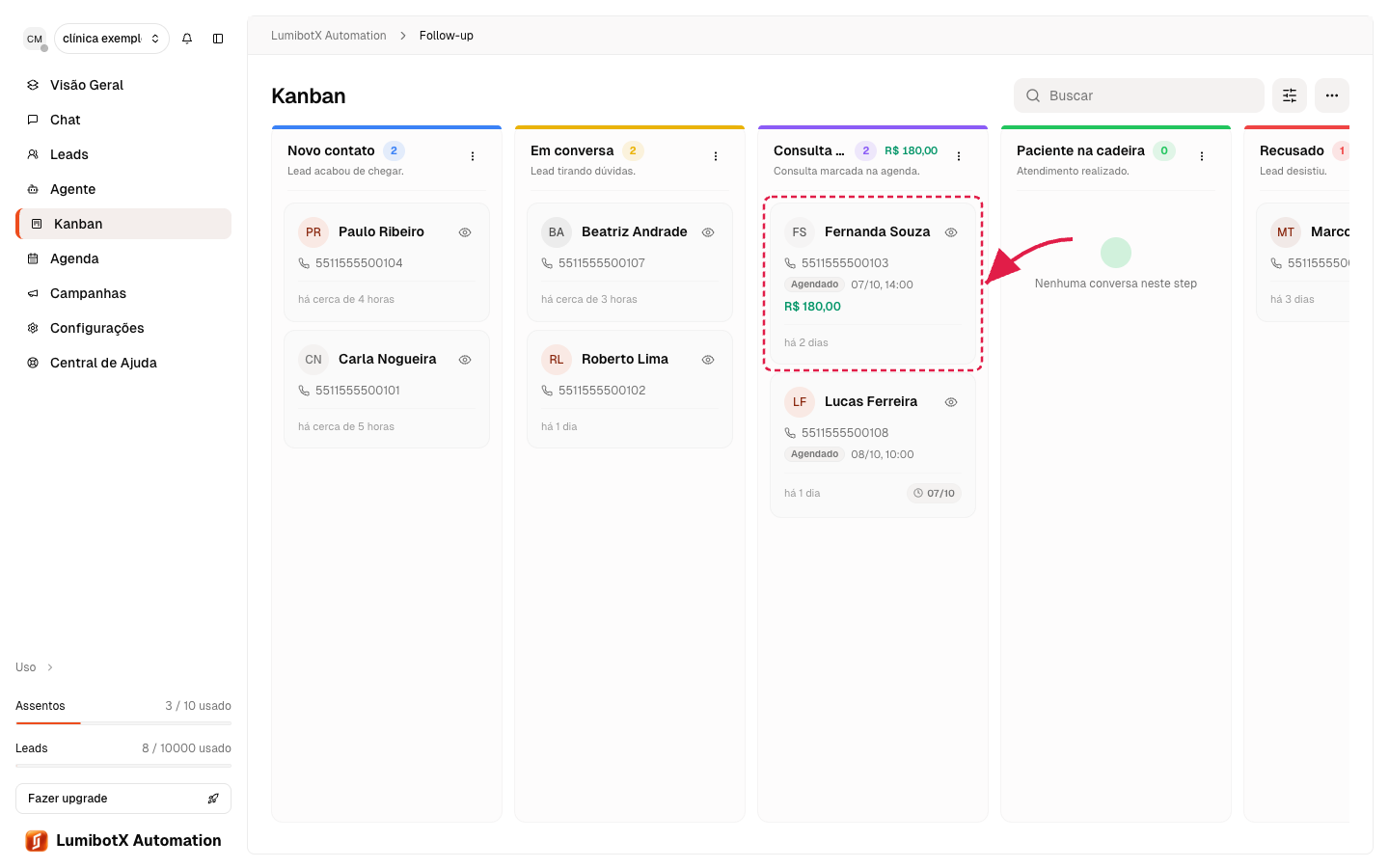Click LumibotX Automation breadcrumb link
1389x868 pixels.
coord(328,36)
